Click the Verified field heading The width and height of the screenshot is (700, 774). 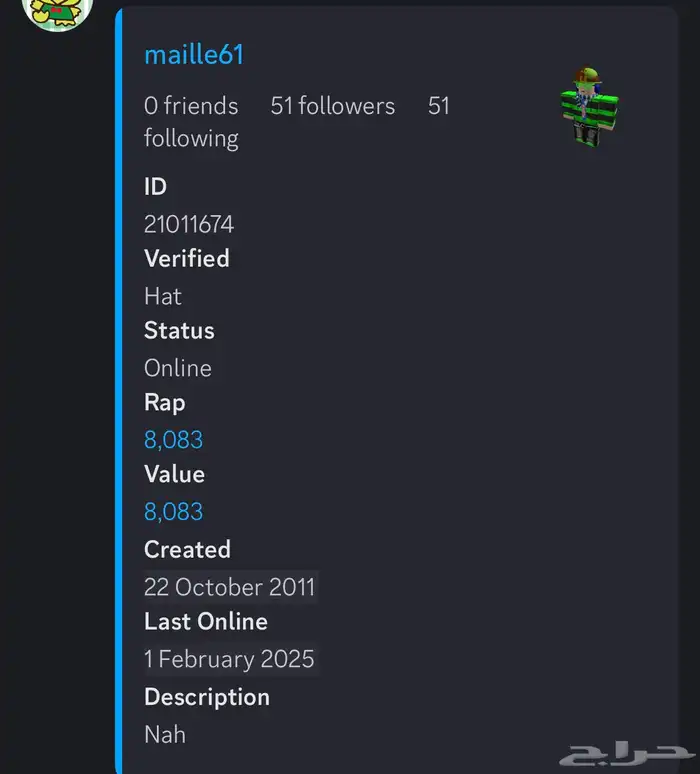point(187,258)
